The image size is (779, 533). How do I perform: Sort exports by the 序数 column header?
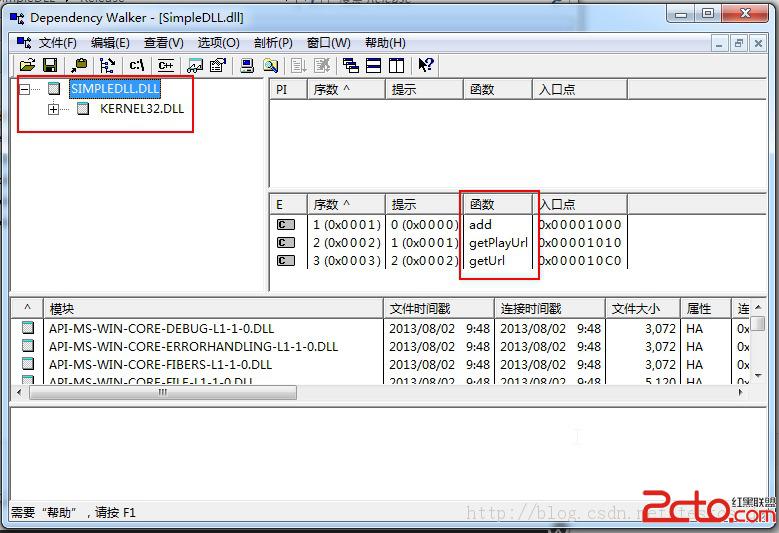click(346, 204)
